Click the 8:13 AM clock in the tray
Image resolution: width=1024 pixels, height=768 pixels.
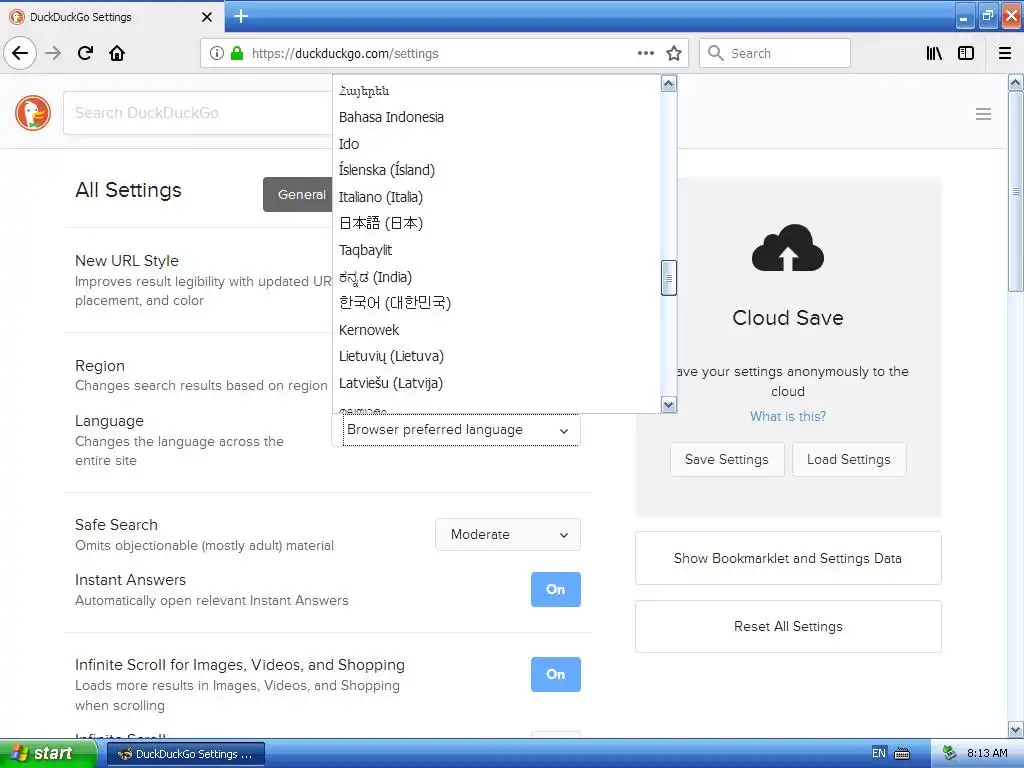tap(987, 753)
